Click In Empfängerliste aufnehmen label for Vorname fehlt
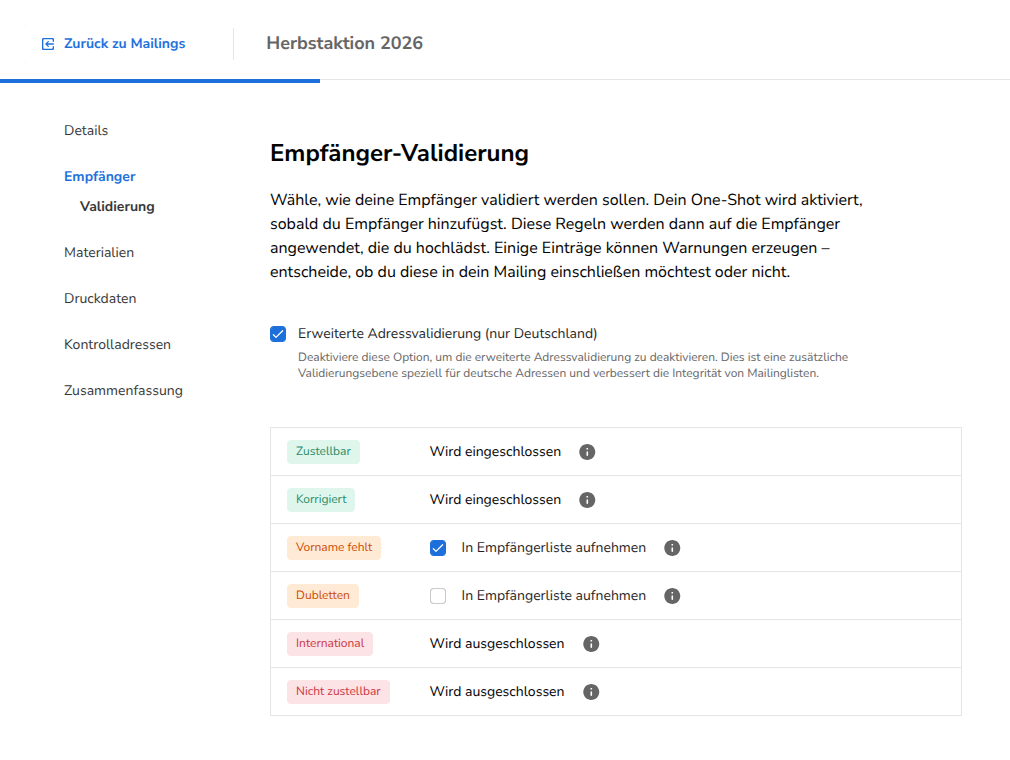 pos(553,547)
